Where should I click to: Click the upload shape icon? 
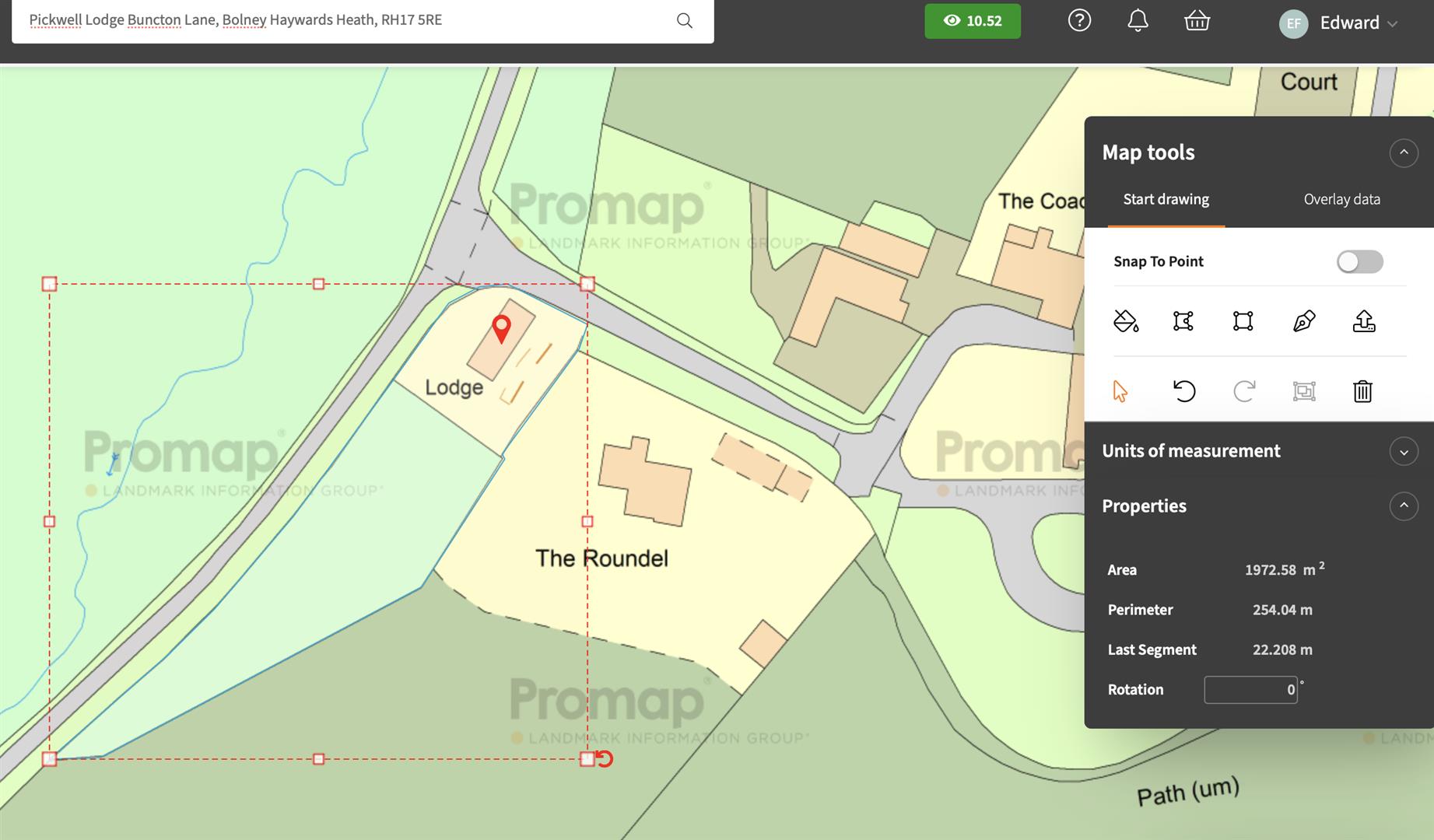pyautogui.click(x=1364, y=320)
